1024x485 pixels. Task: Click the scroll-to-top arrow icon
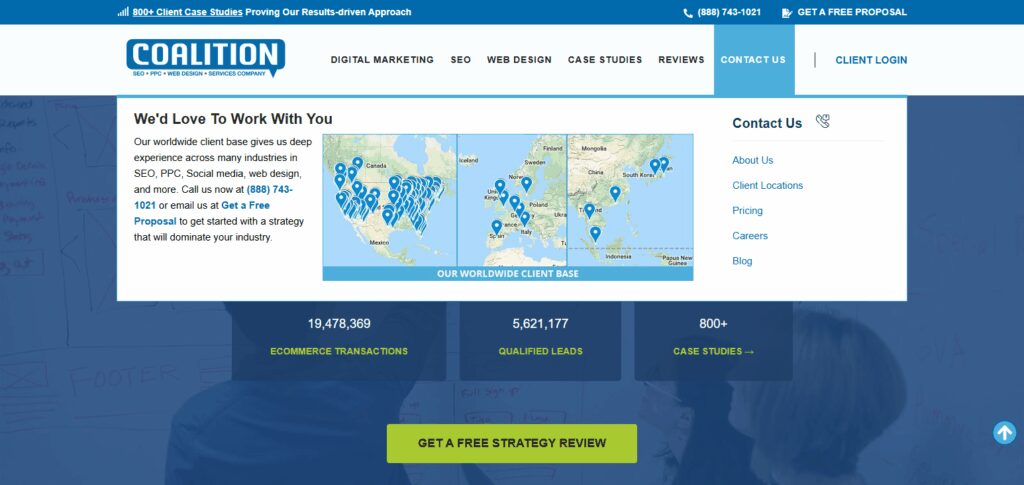pyautogui.click(x=1004, y=432)
